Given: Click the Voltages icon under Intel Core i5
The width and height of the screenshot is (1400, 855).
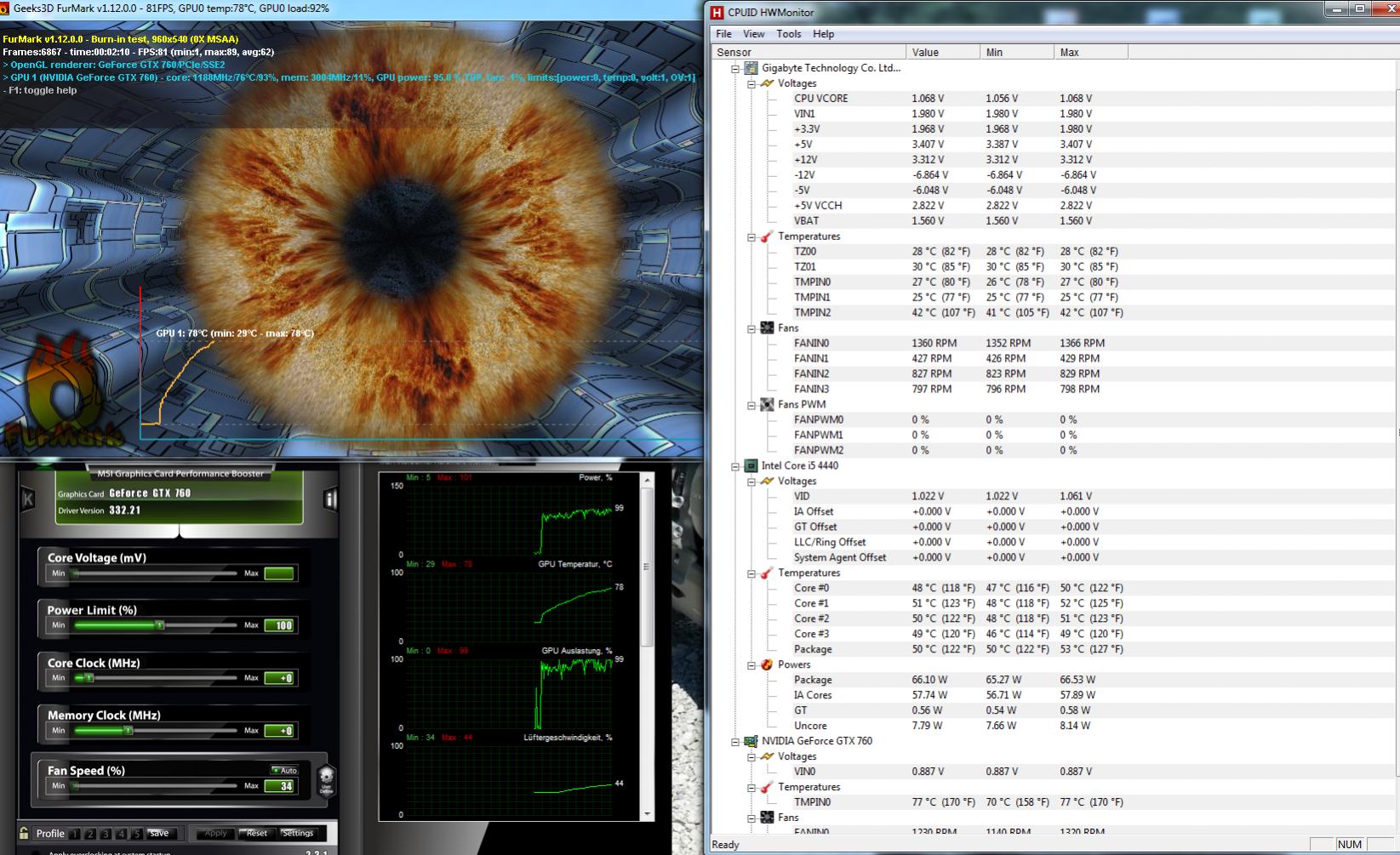Looking at the screenshot, I should coord(767,482).
